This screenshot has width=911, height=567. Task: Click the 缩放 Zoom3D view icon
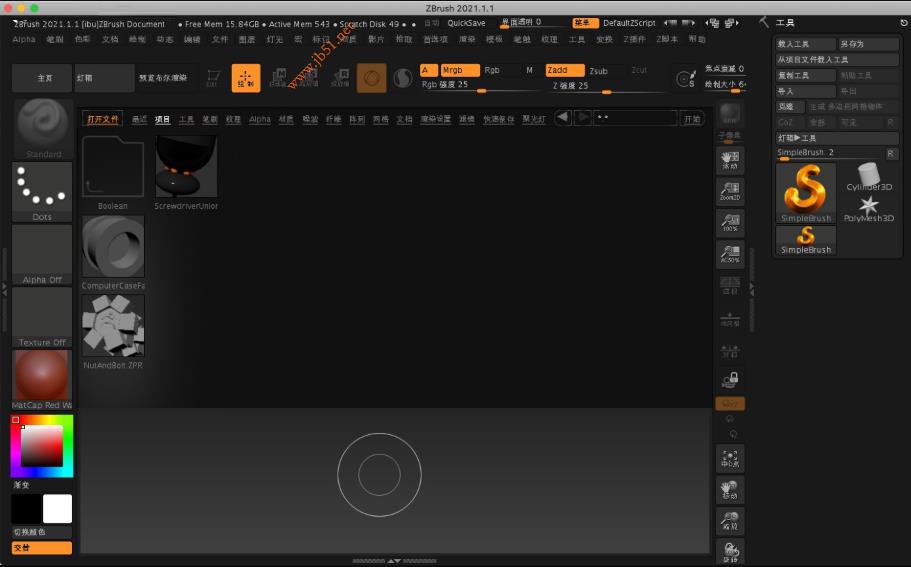coord(730,521)
